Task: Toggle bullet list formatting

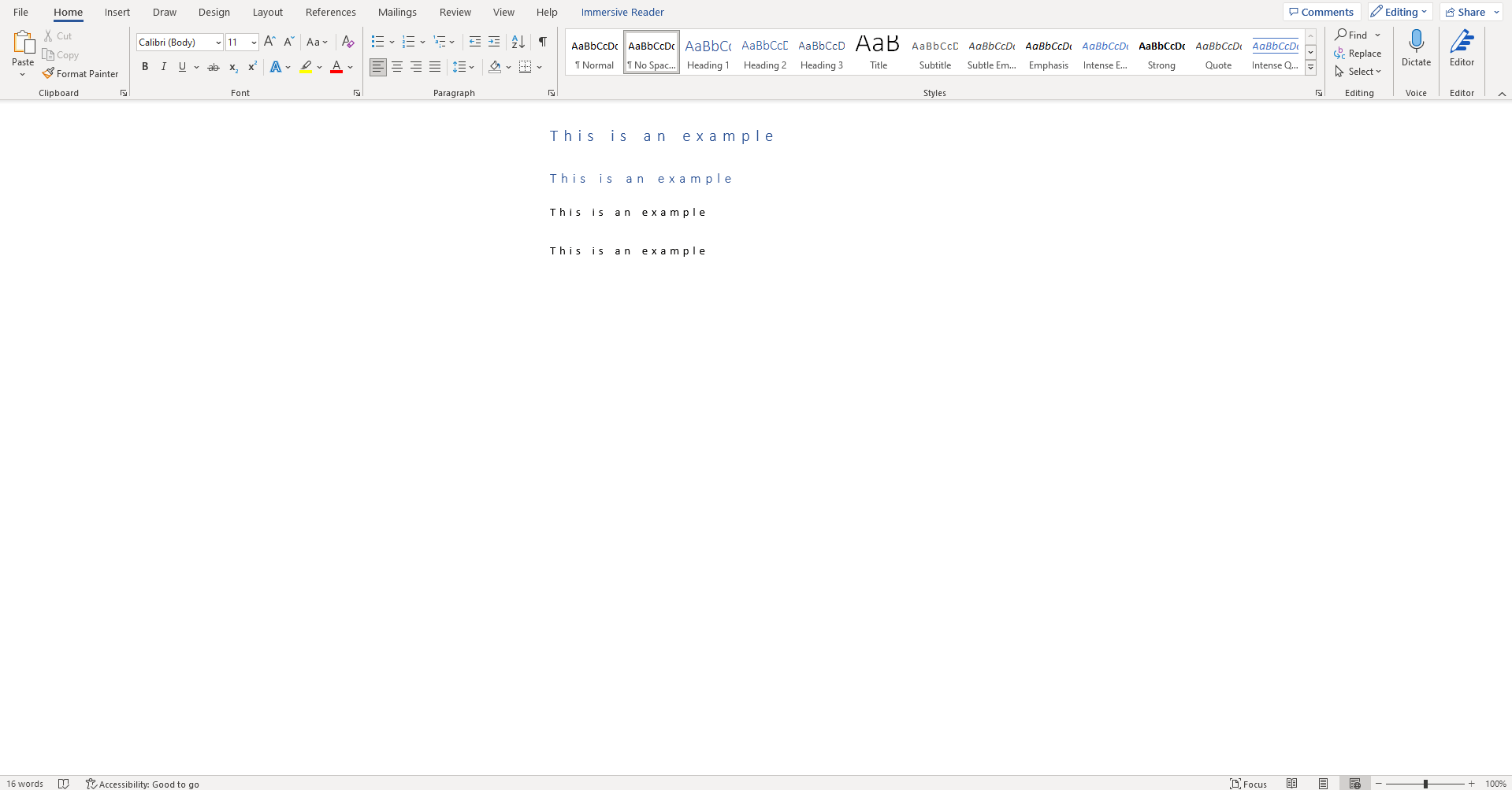Action: [x=377, y=42]
